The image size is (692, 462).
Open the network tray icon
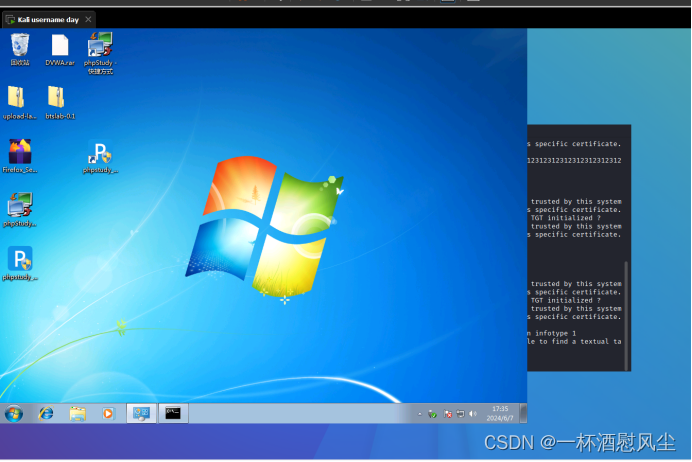(460, 414)
